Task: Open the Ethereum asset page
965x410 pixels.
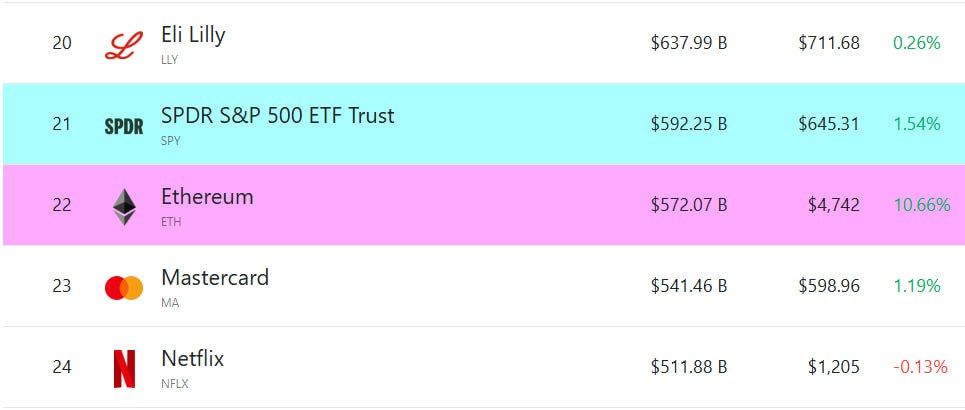Action: pos(207,197)
